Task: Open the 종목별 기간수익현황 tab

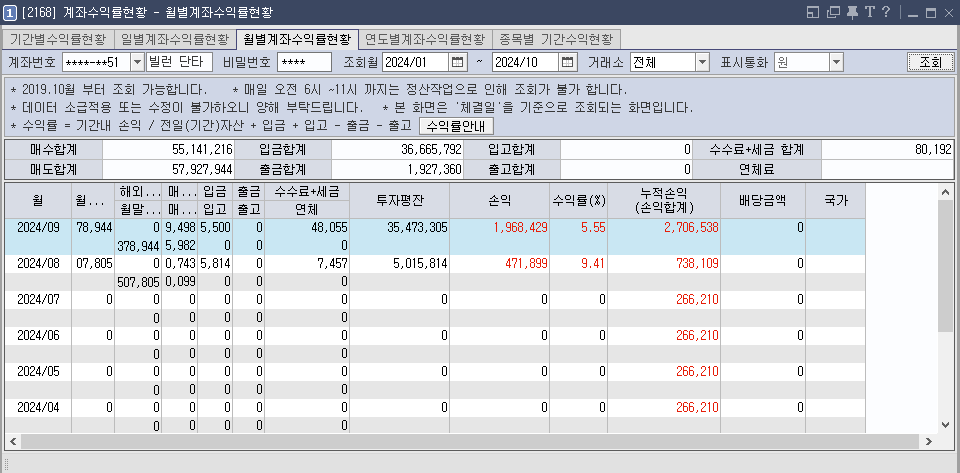Action: [556, 39]
